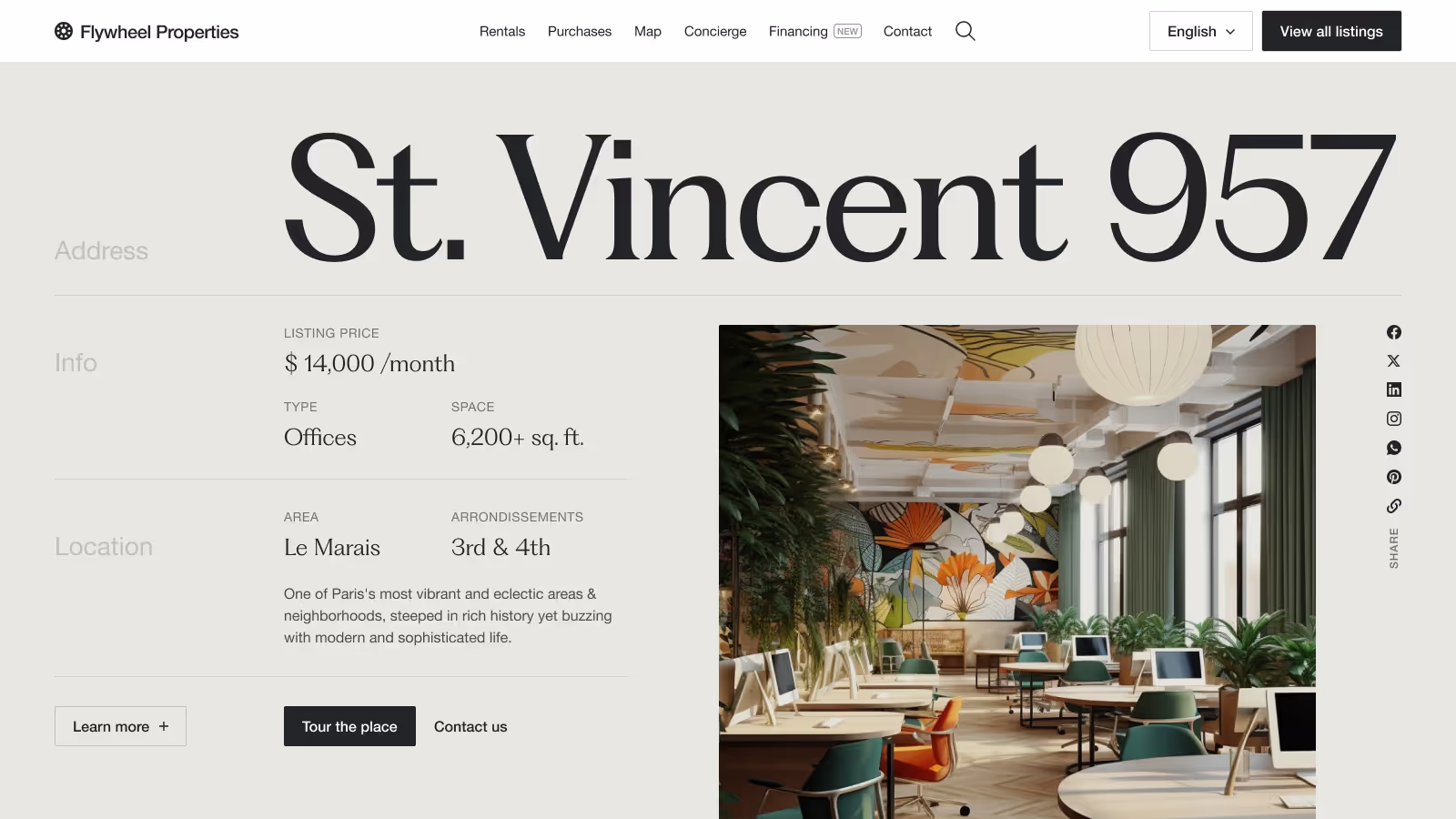
Task: Pin listing on Pinterest
Action: [x=1393, y=477]
